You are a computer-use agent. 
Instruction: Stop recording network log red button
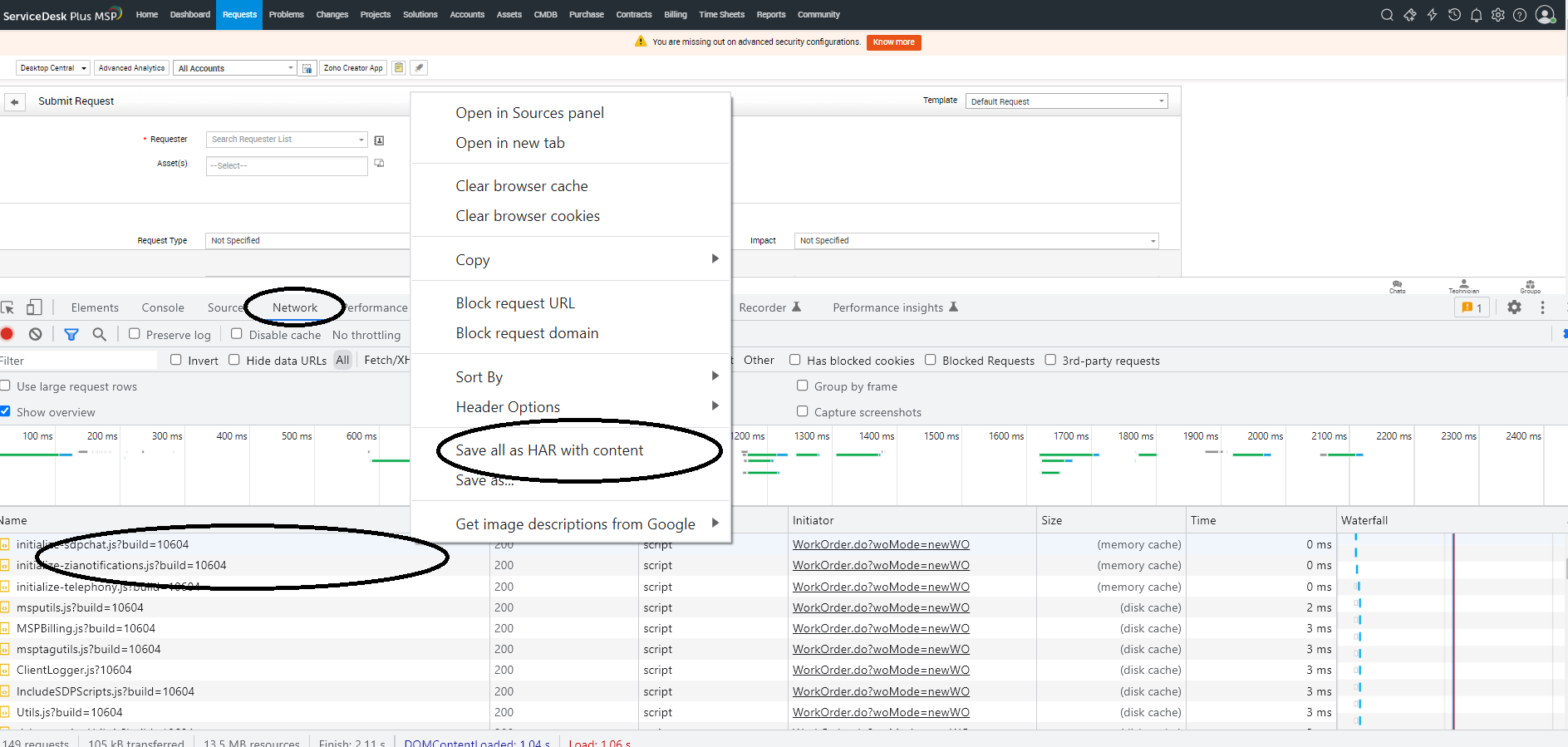pos(7,334)
